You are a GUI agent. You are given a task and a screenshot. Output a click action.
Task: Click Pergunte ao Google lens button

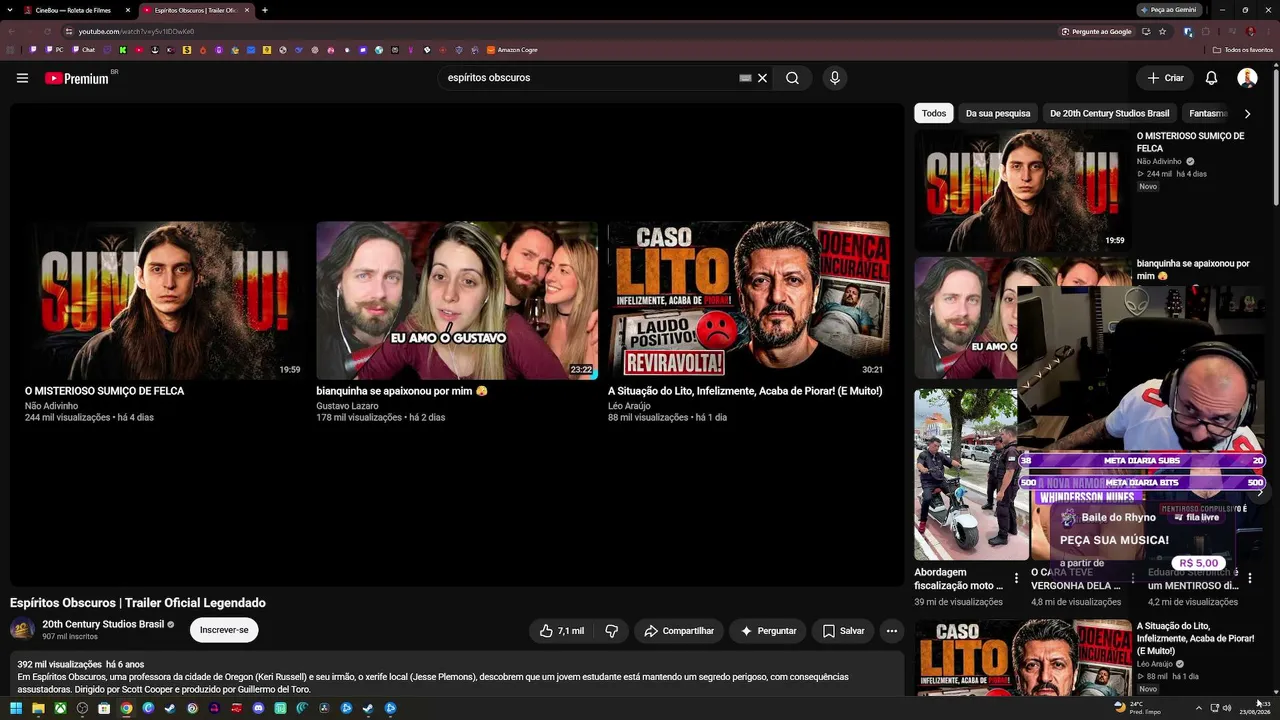[1096, 32]
